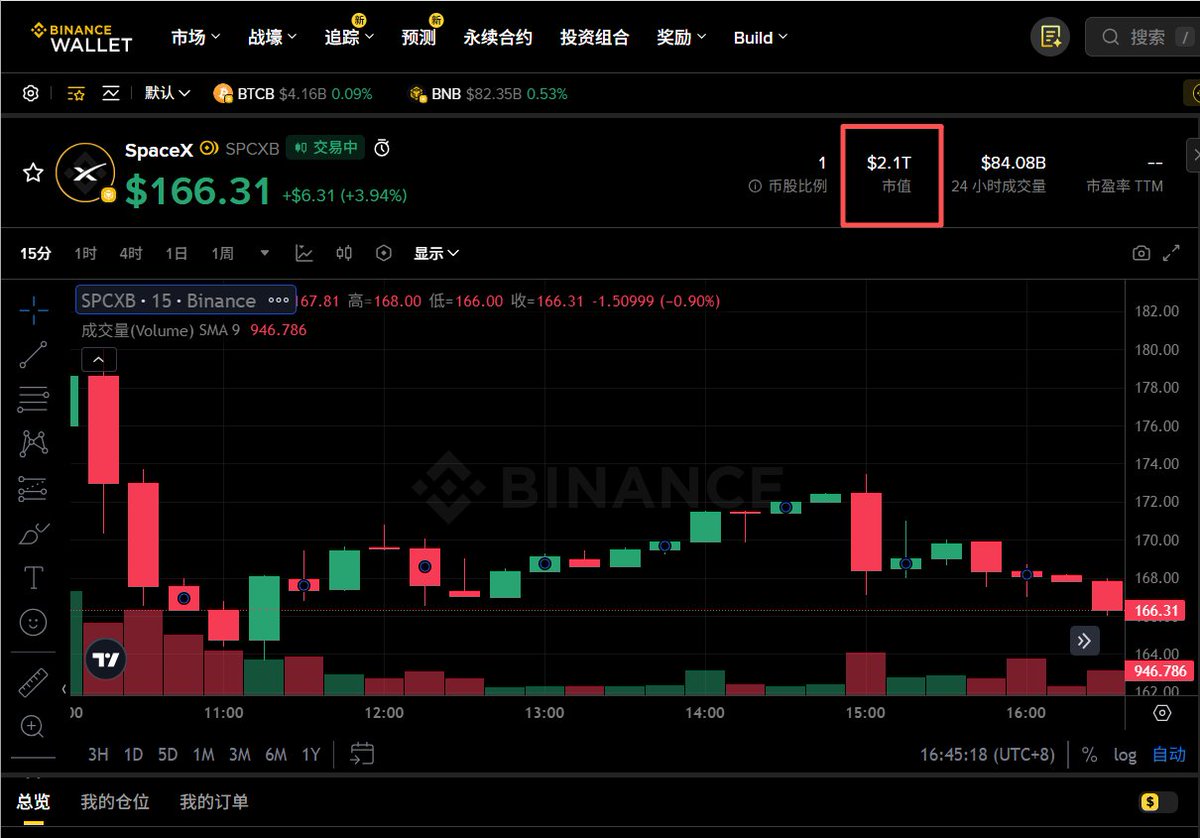Open the BTCB ticker quote
This screenshot has height=838, width=1200.
[293, 93]
